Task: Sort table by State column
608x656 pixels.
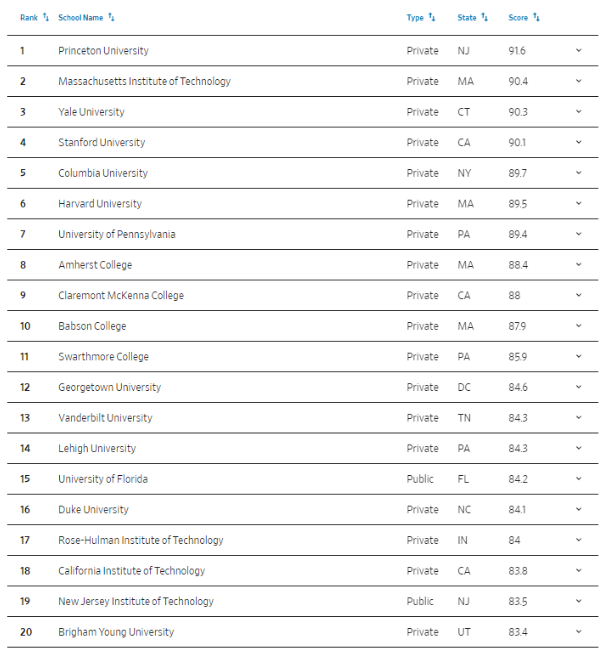Action: pos(473,17)
